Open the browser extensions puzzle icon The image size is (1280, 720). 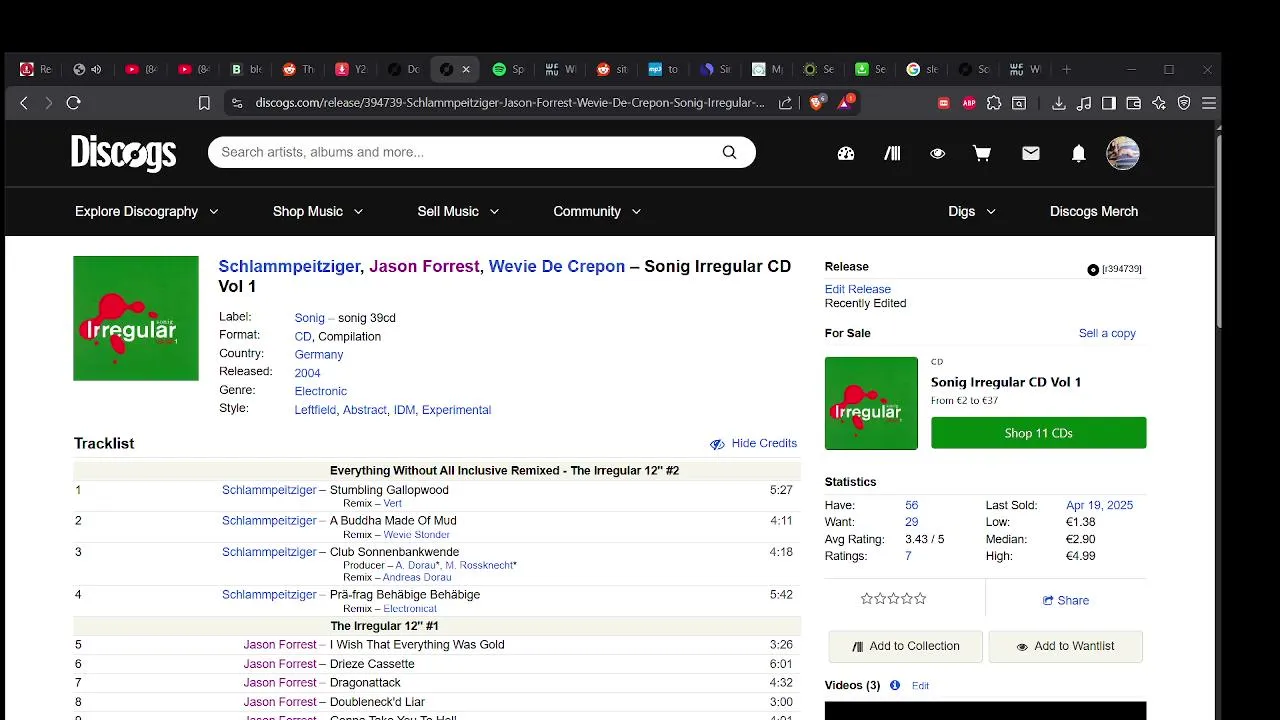tap(994, 102)
